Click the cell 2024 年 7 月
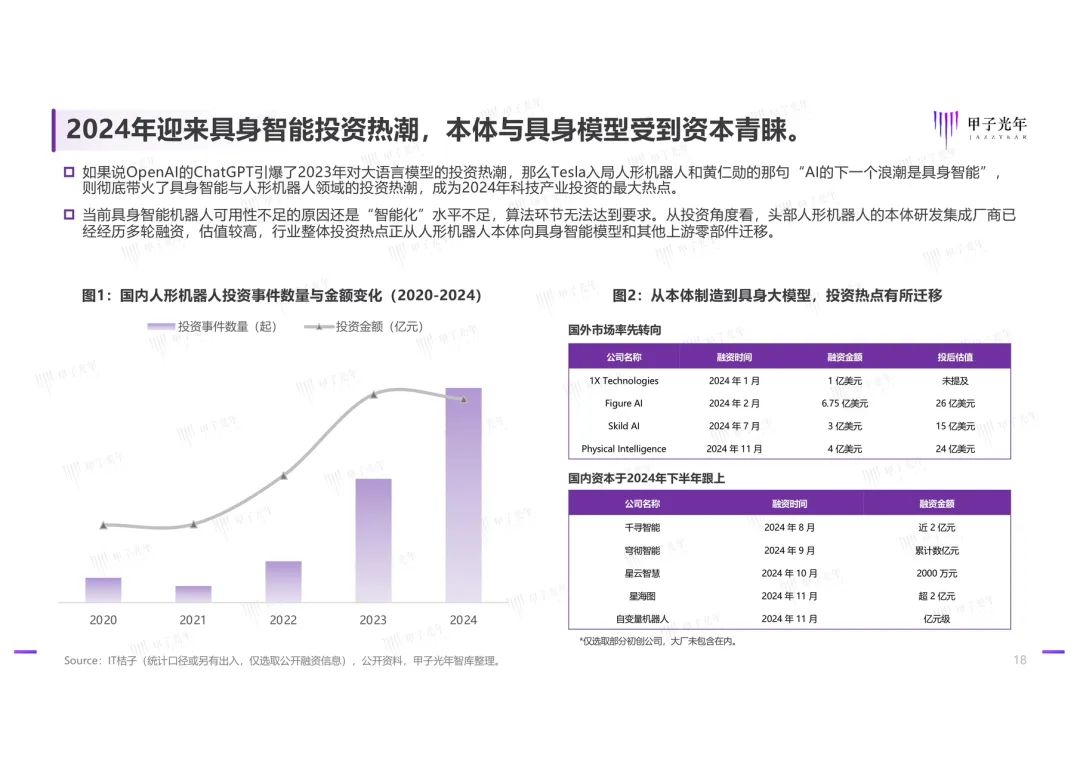This screenshot has height=764, width=1080. point(734,426)
